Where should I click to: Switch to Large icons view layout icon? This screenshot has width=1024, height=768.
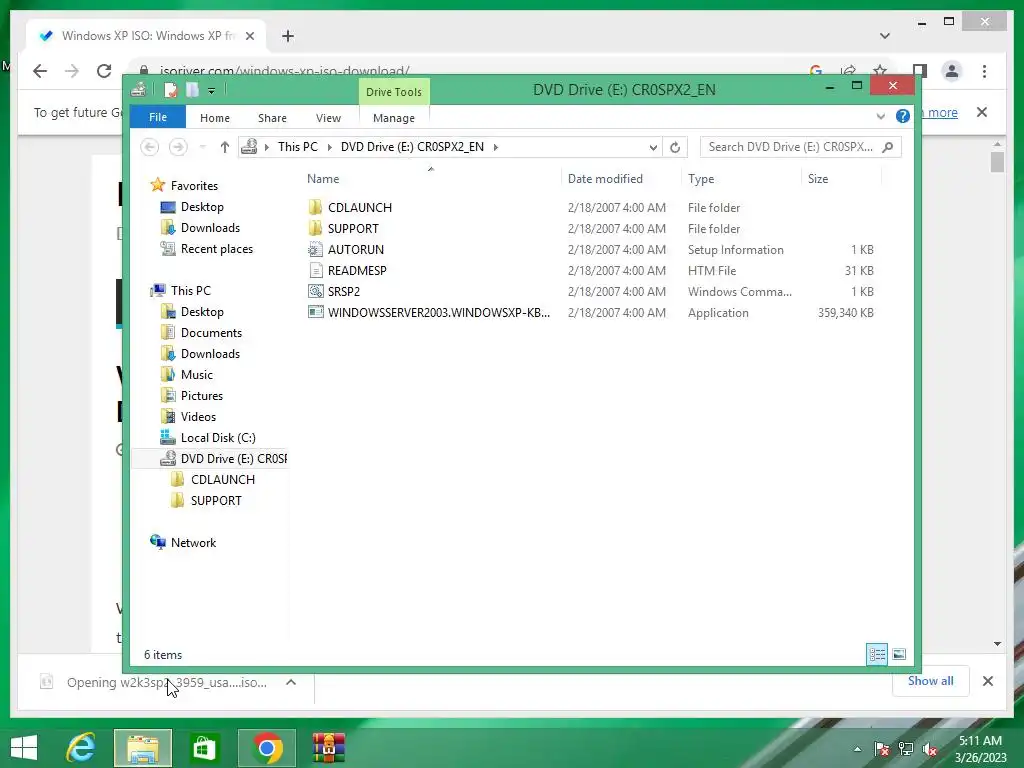pos(899,654)
